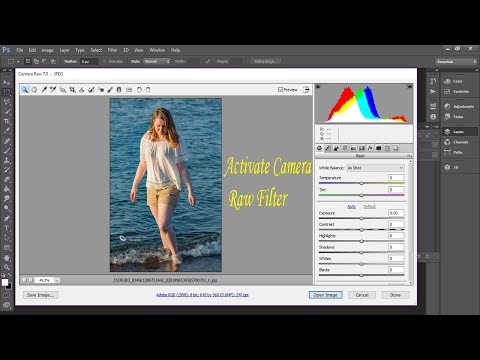Select the White Balance eyedropper tool
This screenshot has width=480, height=360.
[44, 90]
